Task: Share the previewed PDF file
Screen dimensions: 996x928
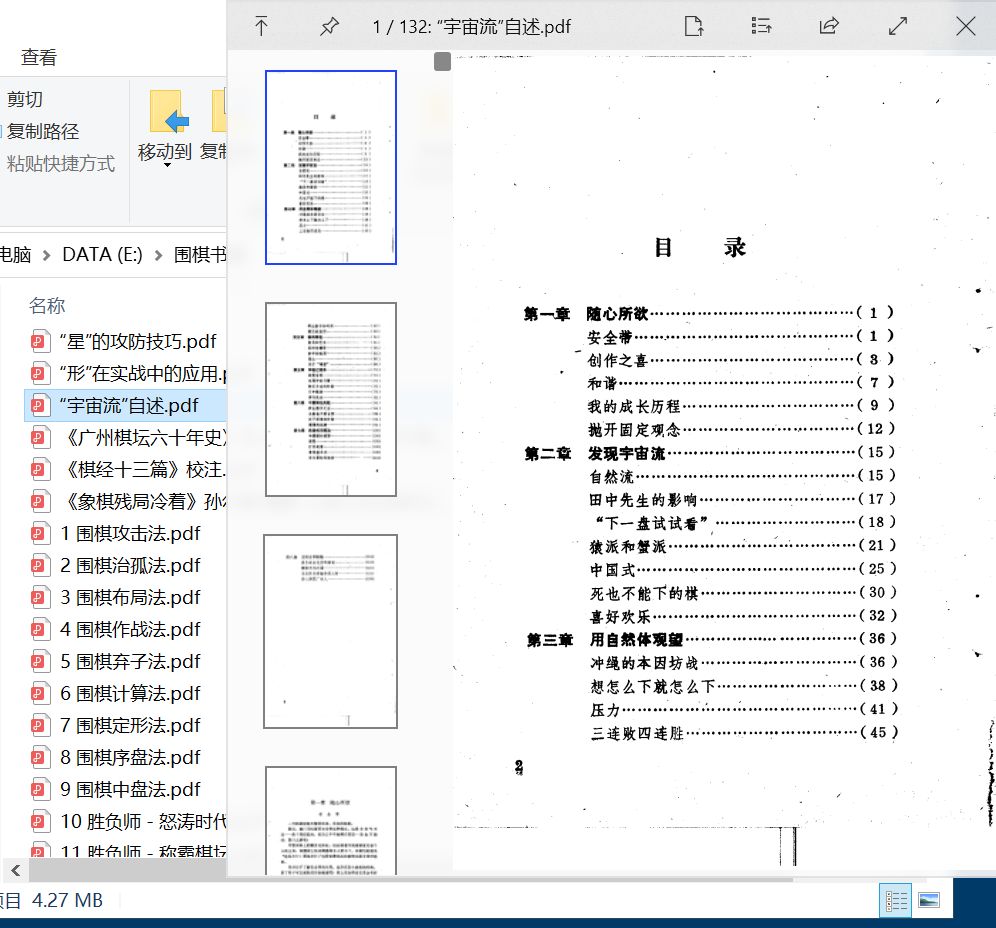Action: pos(828,26)
